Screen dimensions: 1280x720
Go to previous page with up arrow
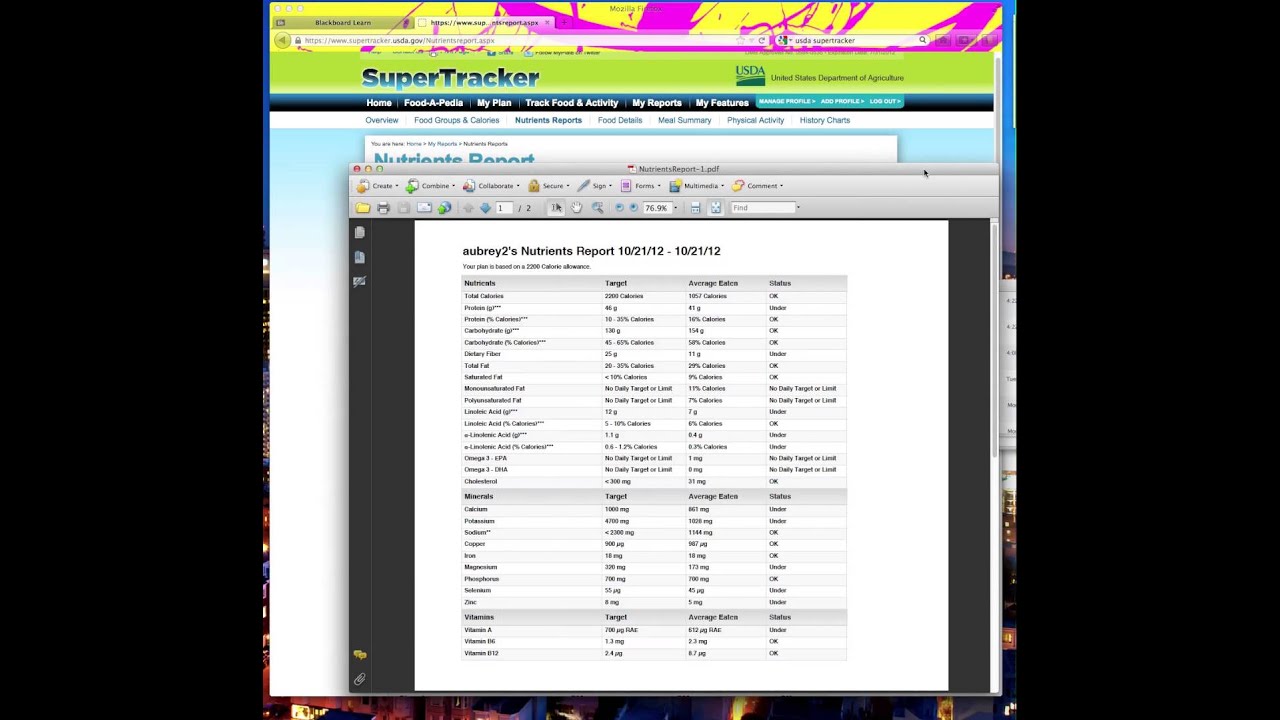468,208
